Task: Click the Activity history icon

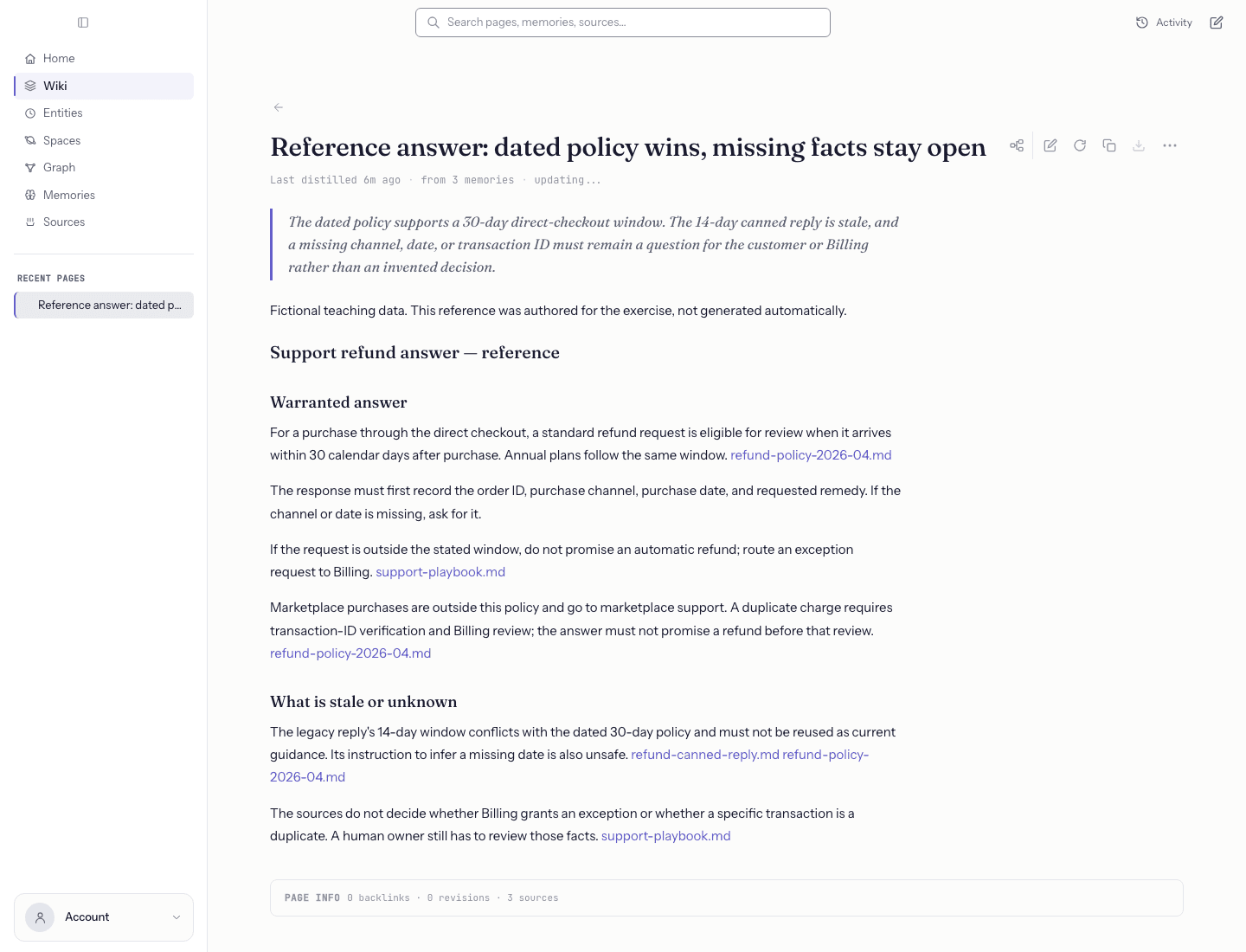Action: 1142,23
